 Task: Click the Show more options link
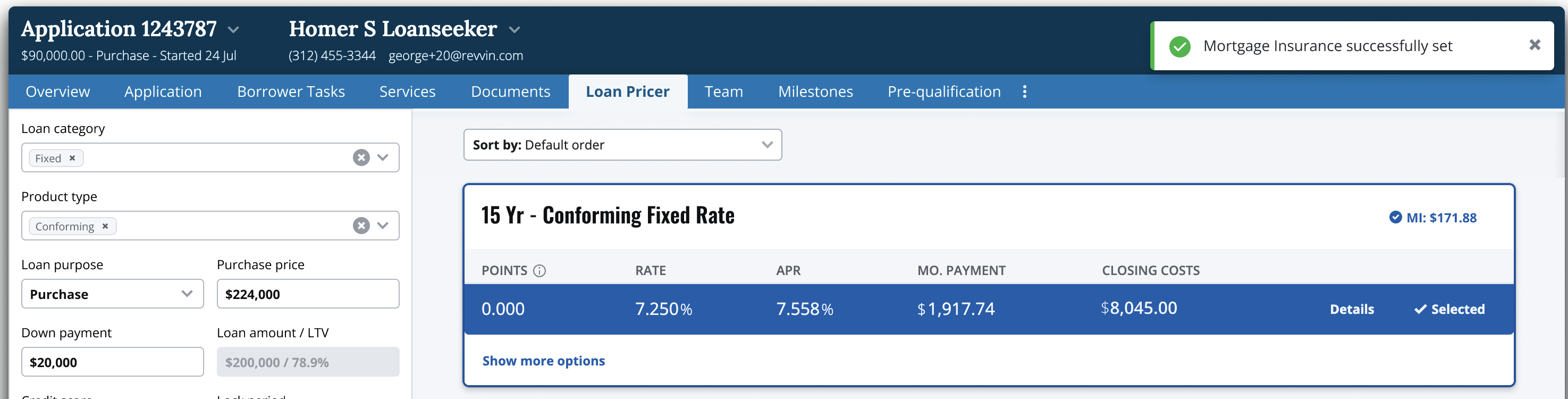(x=544, y=361)
